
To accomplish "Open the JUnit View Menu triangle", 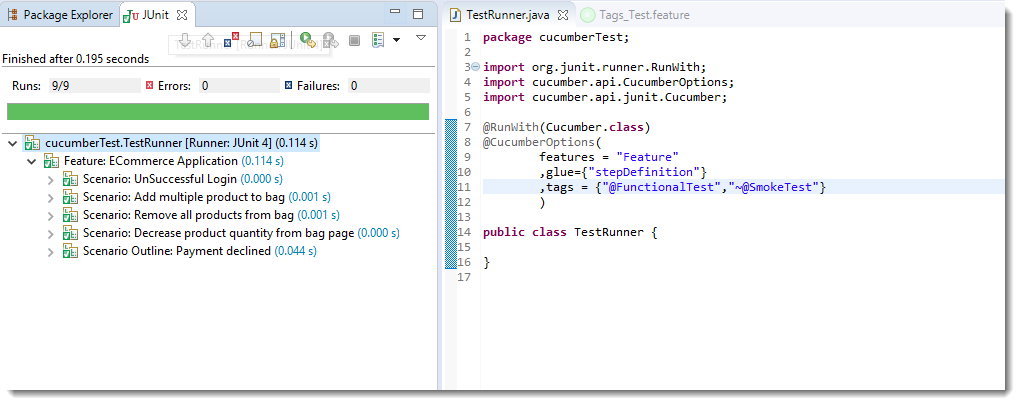I will (x=421, y=38).
